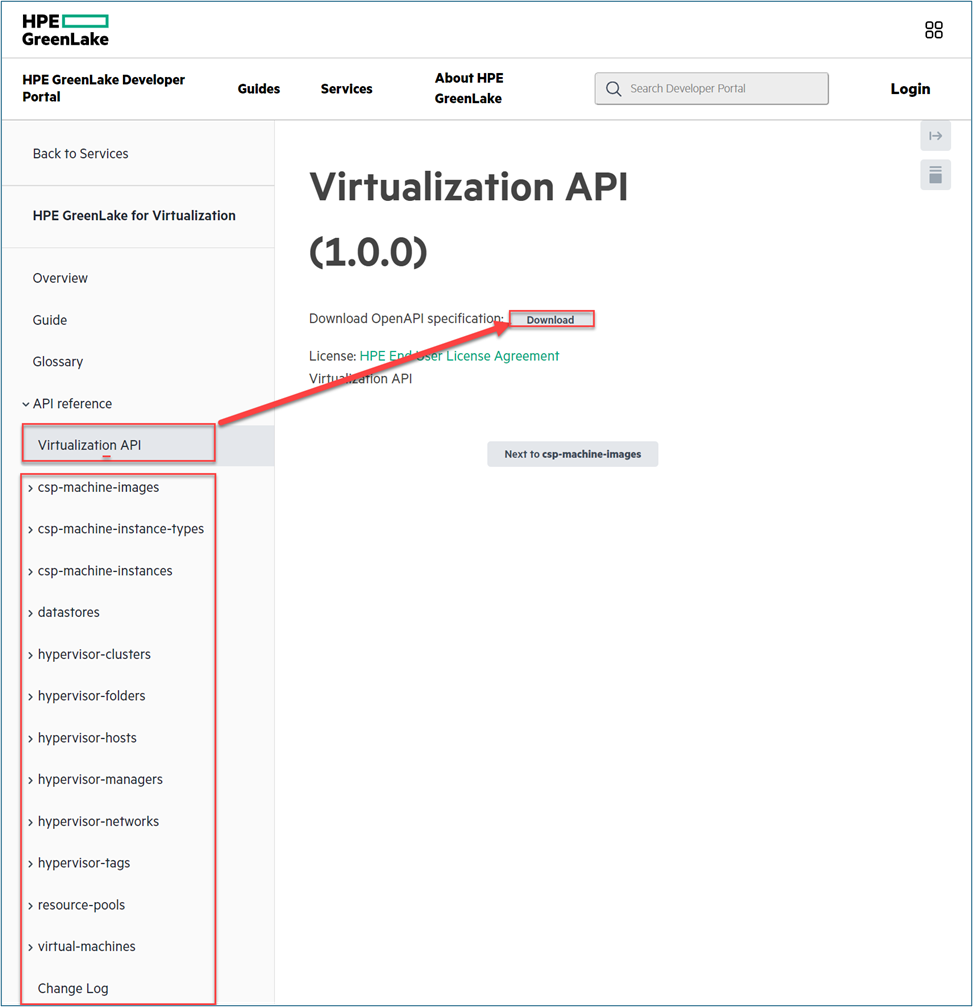This screenshot has width=973, height=1007.
Task: Open About HPE GreenLake menu
Action: click(x=469, y=88)
